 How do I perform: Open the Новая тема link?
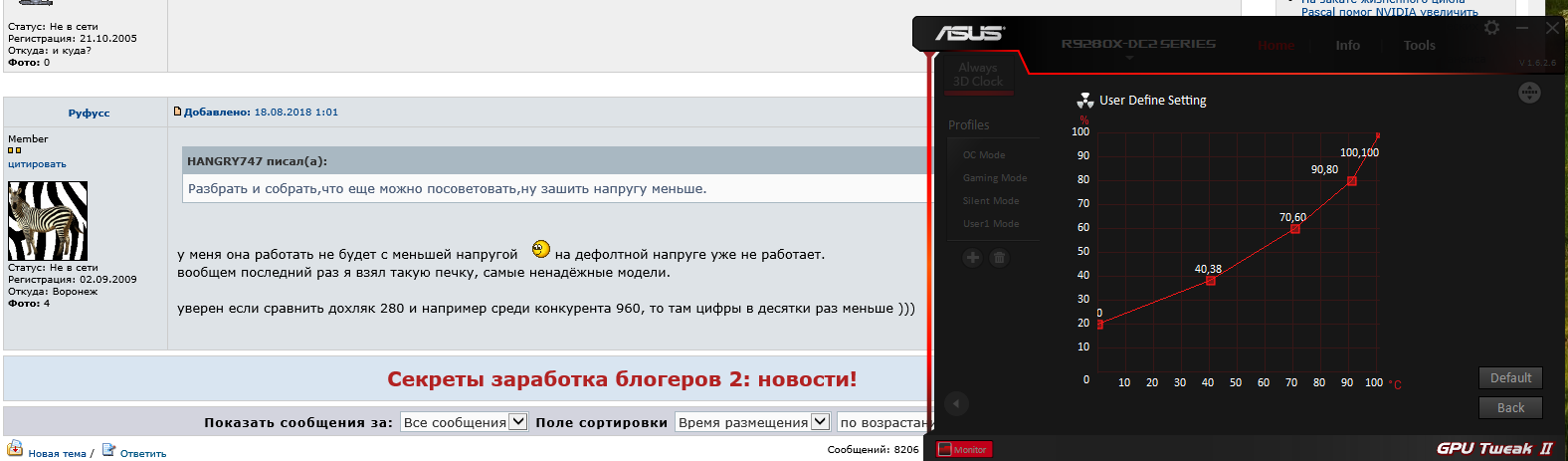[58, 453]
